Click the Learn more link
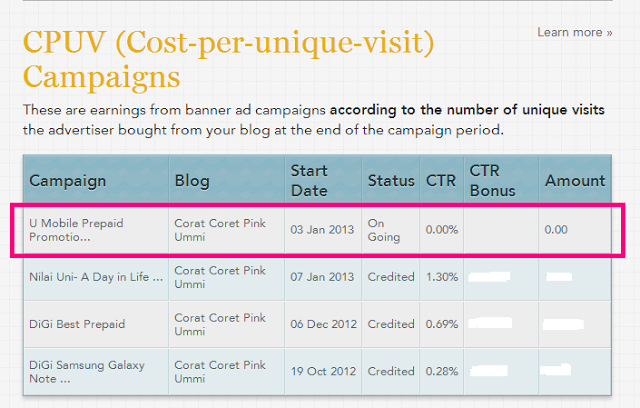This screenshot has width=640, height=408. (575, 32)
